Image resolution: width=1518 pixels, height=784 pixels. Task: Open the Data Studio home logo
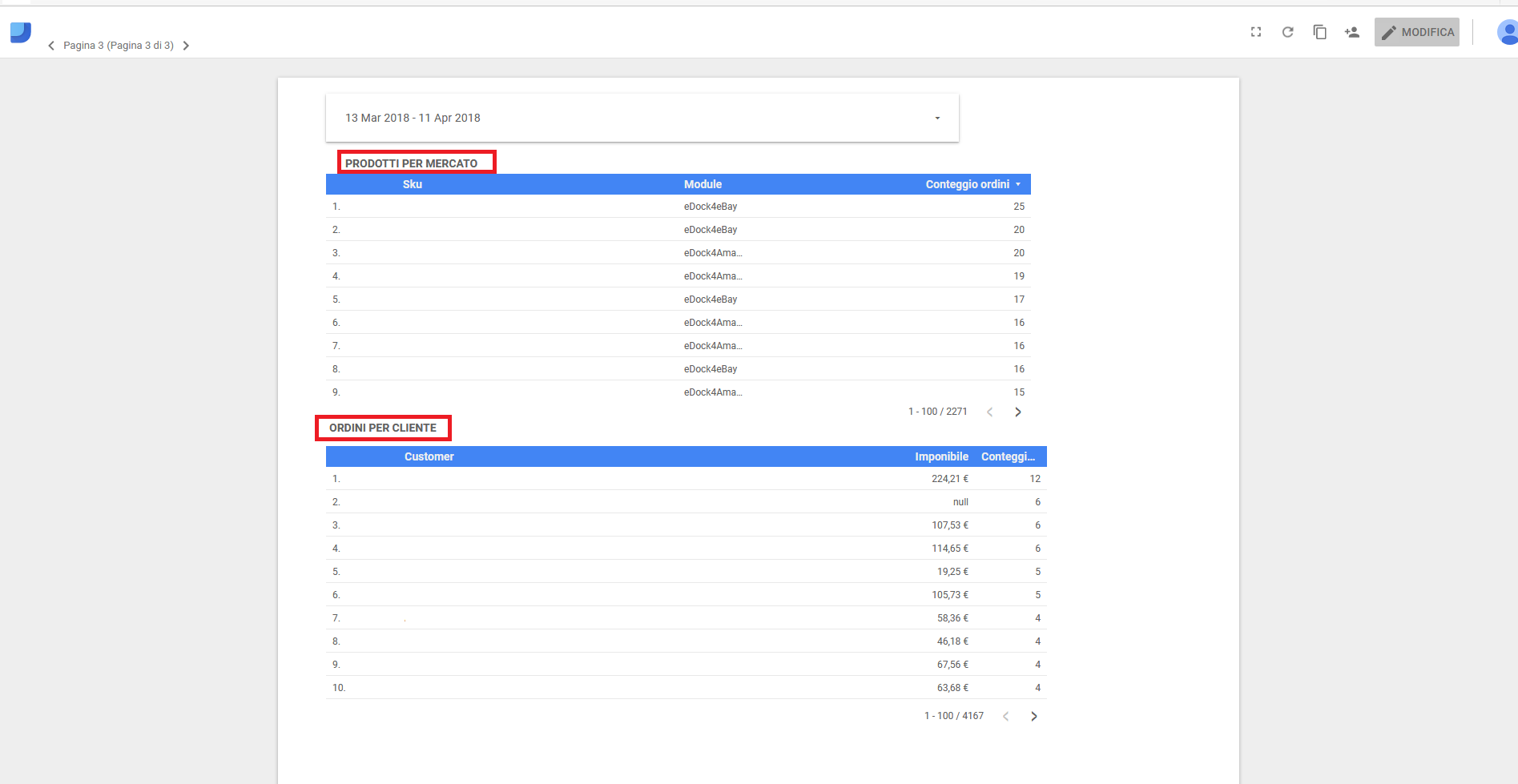pos(21,33)
